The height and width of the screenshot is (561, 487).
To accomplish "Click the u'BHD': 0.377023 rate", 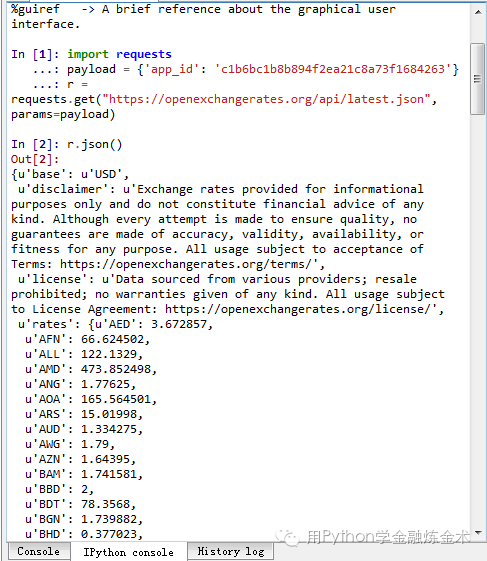I will [x=84, y=535].
